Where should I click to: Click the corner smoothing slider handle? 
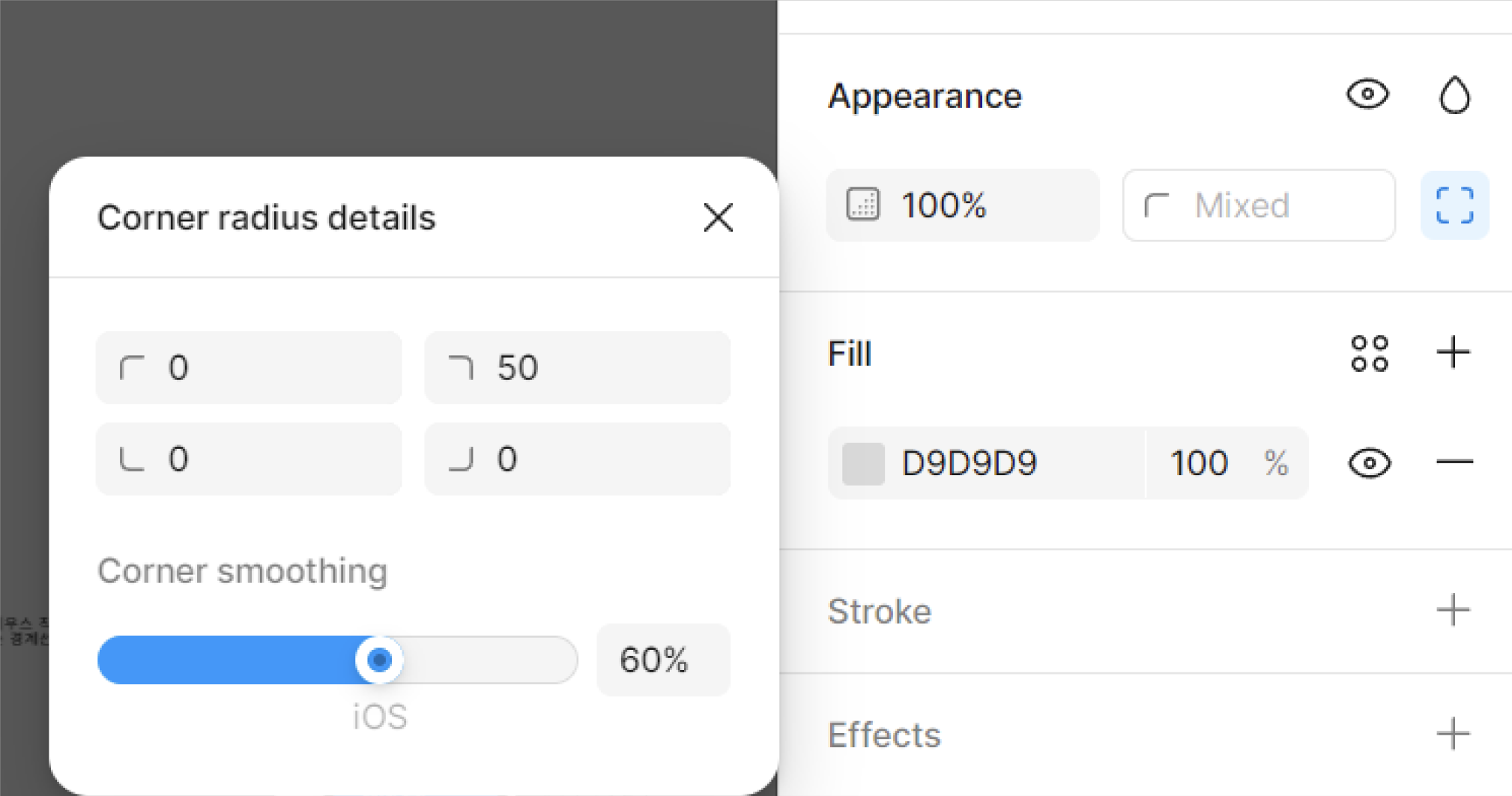pos(379,660)
